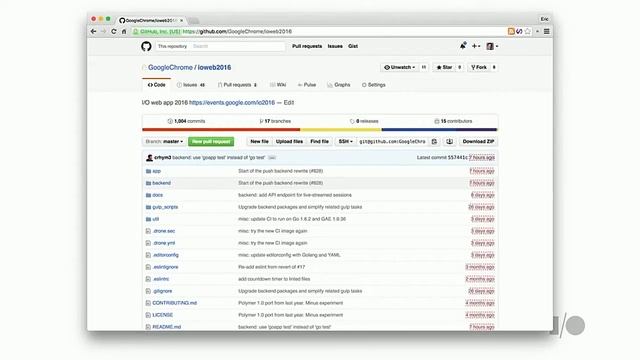View the 1,004 commits
This screenshot has width=640, height=360.
[x=186, y=121]
